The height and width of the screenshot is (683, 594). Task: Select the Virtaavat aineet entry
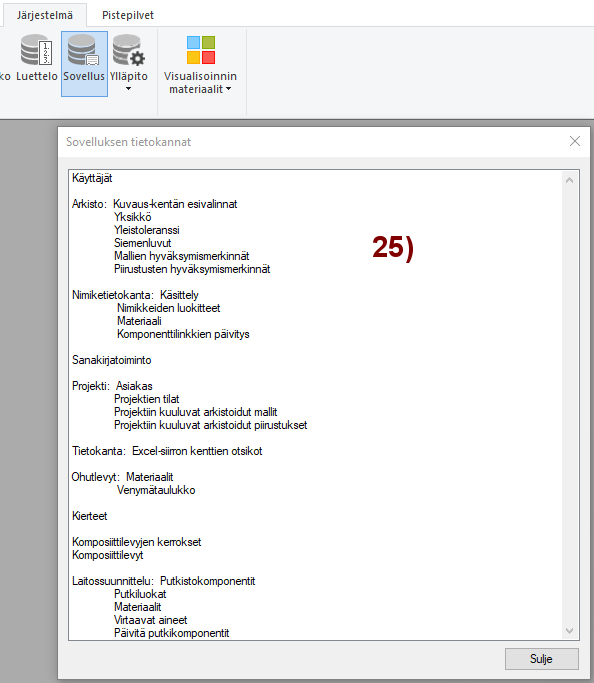click(x=151, y=620)
